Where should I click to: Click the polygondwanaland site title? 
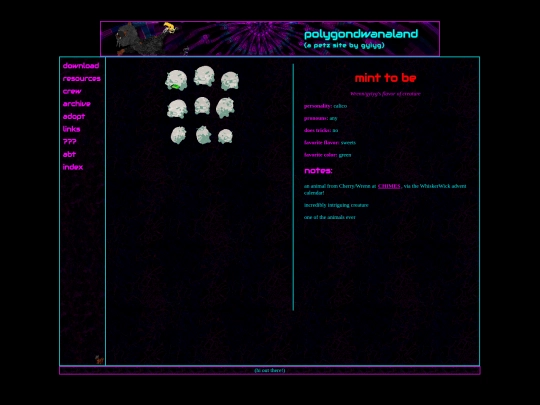tap(361, 34)
